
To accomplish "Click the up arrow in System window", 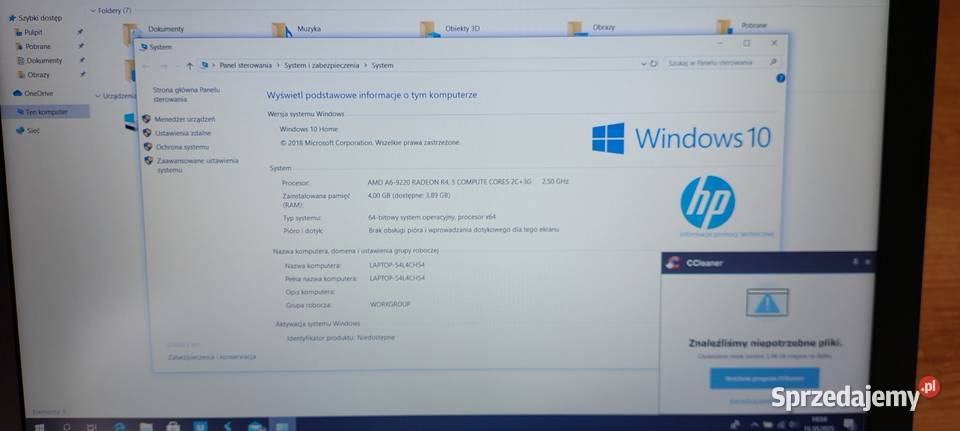I will pyautogui.click(x=190, y=66).
